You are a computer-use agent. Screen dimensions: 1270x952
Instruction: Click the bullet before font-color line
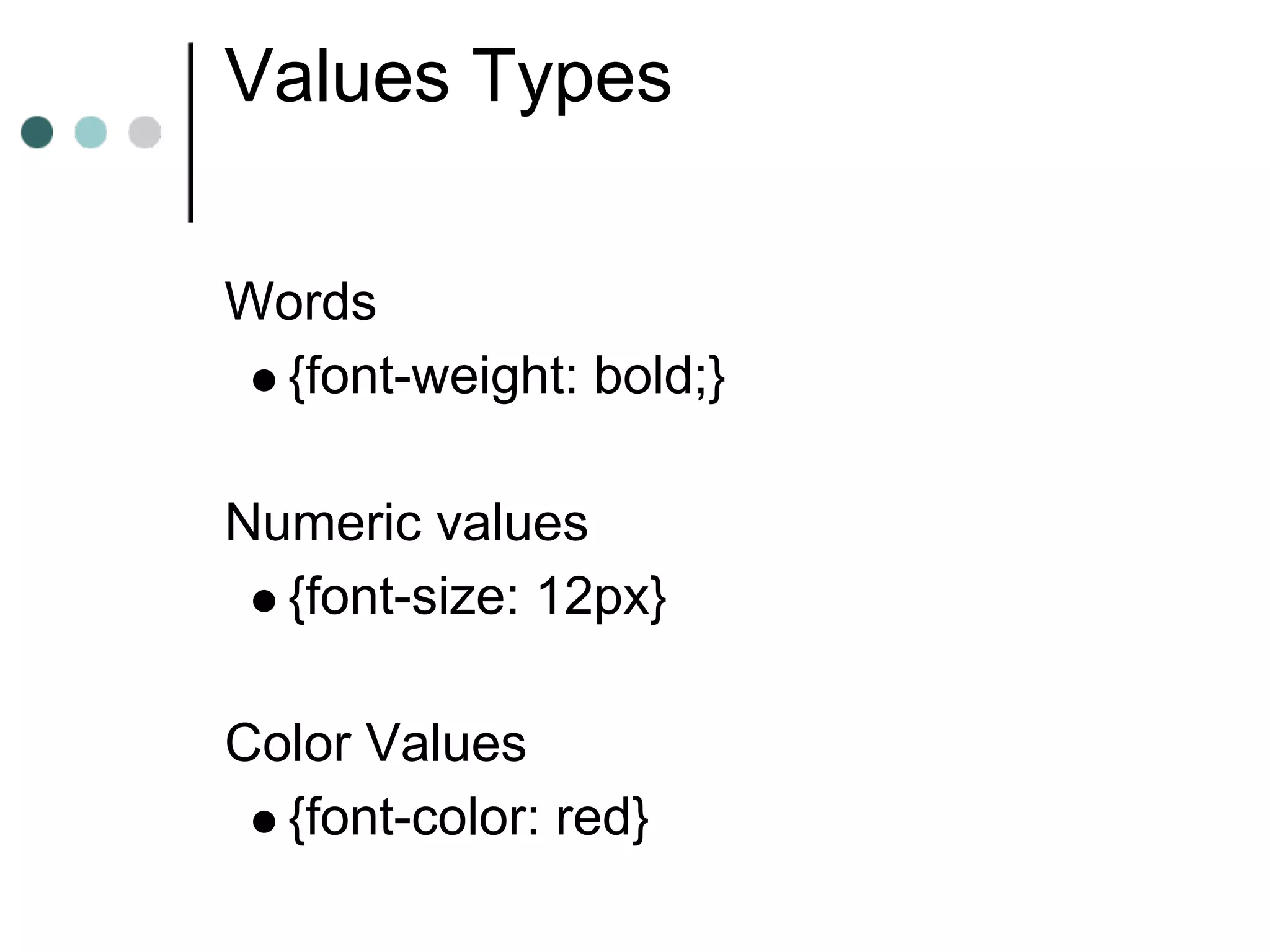coord(264,821)
